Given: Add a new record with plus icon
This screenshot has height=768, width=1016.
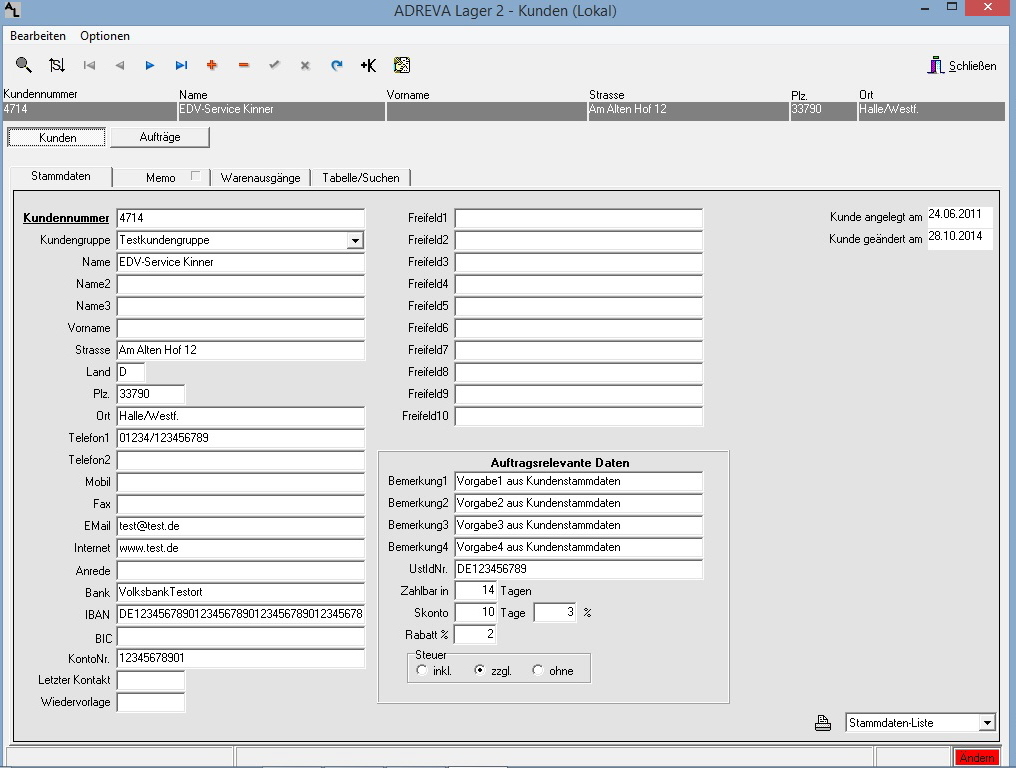Looking at the screenshot, I should (x=211, y=65).
